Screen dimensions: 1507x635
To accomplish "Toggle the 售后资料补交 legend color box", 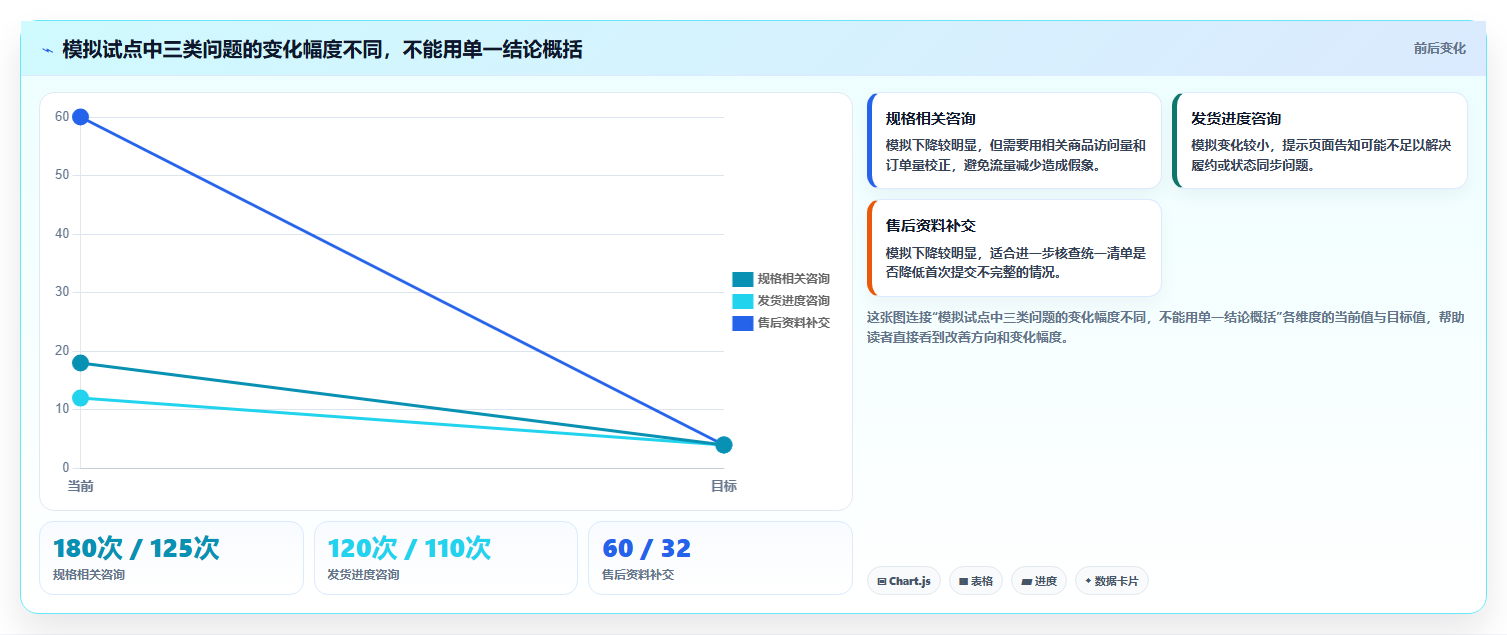I will point(742,323).
